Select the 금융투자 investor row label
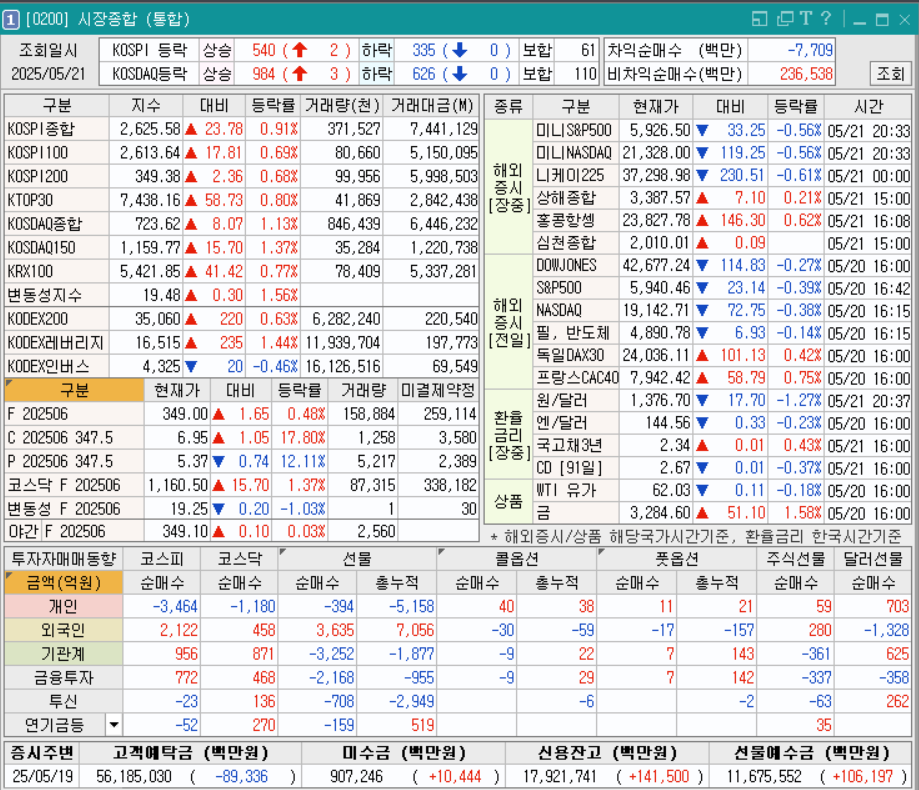The image size is (919, 790). tap(63, 678)
